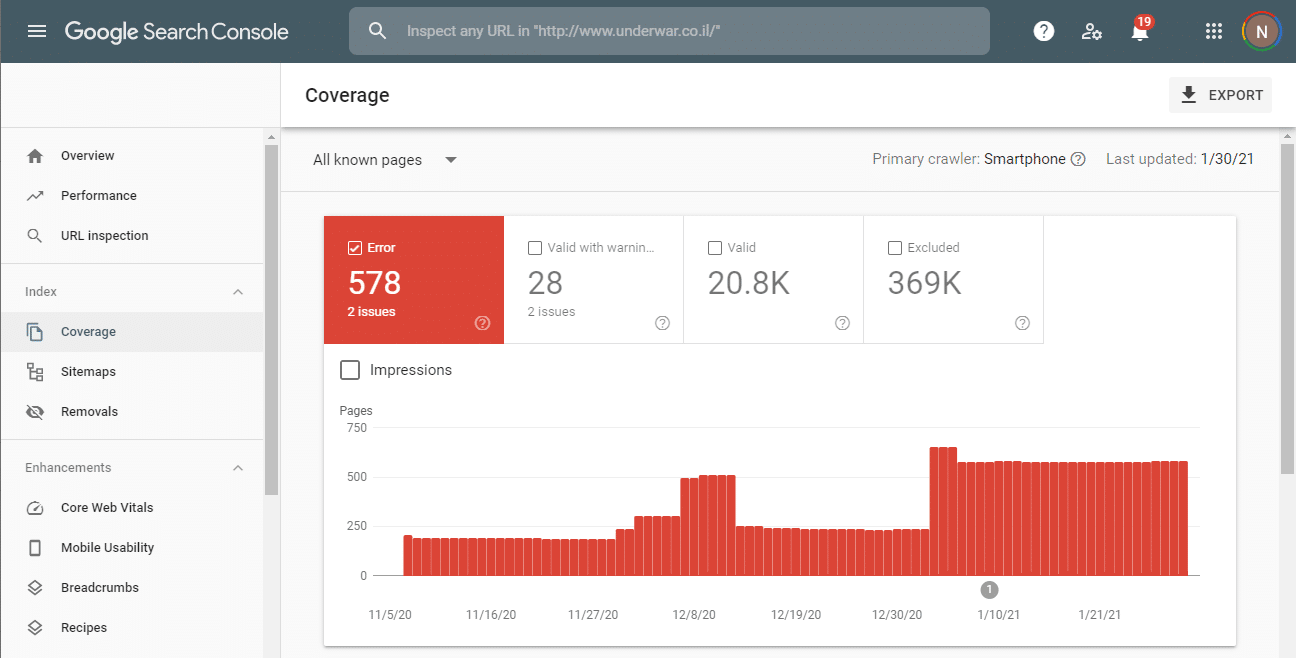
Task: Select Sitemaps in the sidebar
Action: point(132,372)
